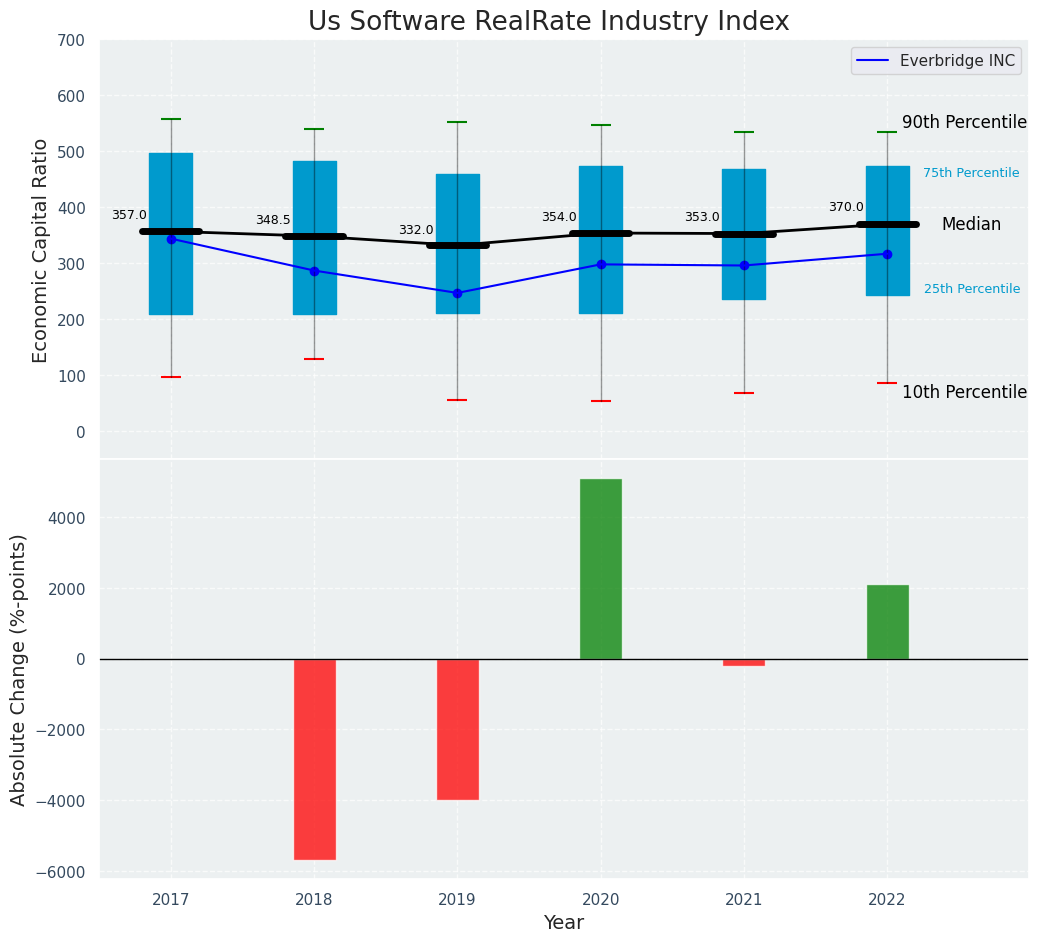Select the green 2022 absolute change bar
The width and height of the screenshot is (1039, 942).
[x=887, y=622]
